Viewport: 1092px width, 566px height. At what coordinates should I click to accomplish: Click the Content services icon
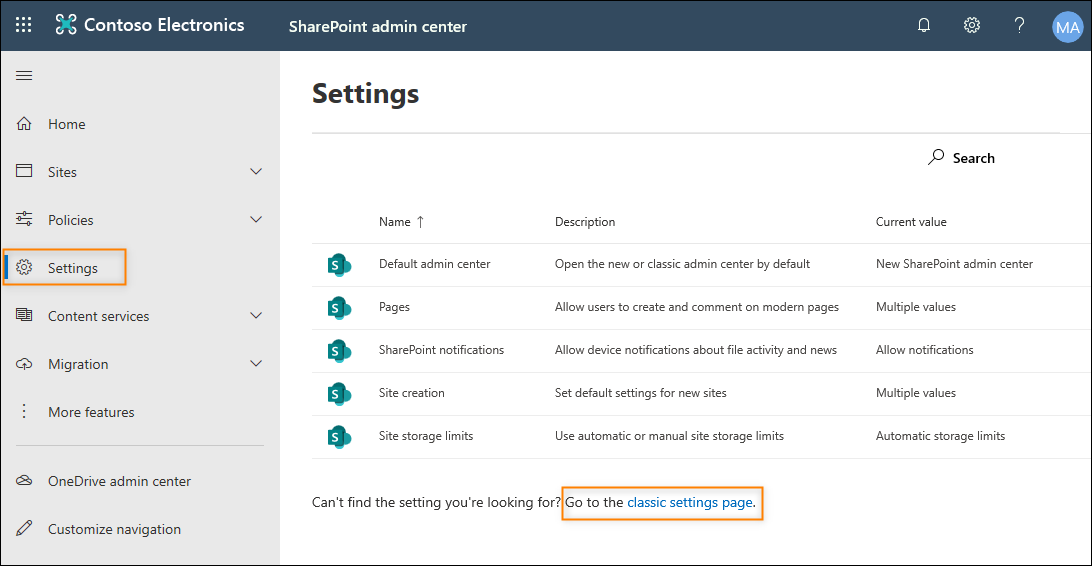pyautogui.click(x=24, y=315)
